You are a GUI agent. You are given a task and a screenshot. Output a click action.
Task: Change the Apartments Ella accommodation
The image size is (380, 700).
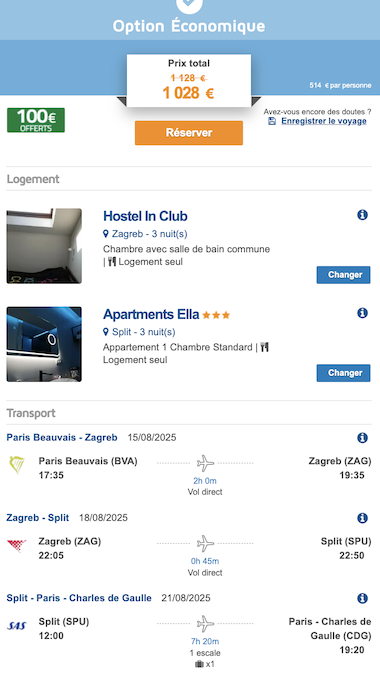343,373
